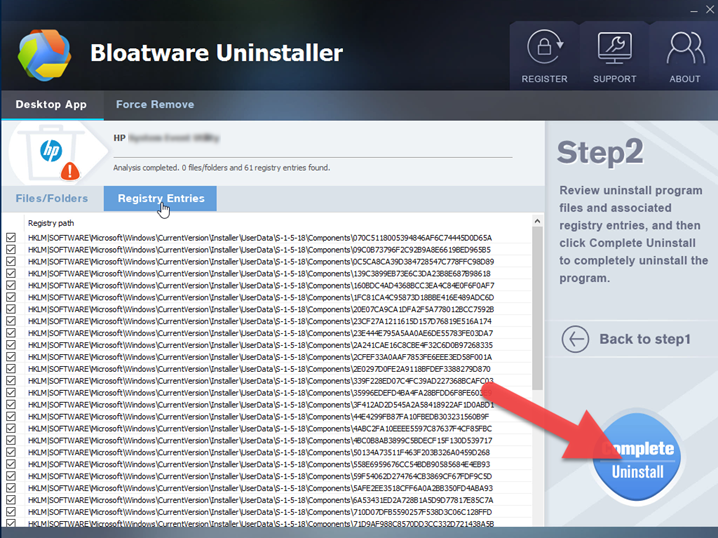Minimize the Bloatware Uninstaller window
Screen dimensions: 718x538
(x=694, y=10)
